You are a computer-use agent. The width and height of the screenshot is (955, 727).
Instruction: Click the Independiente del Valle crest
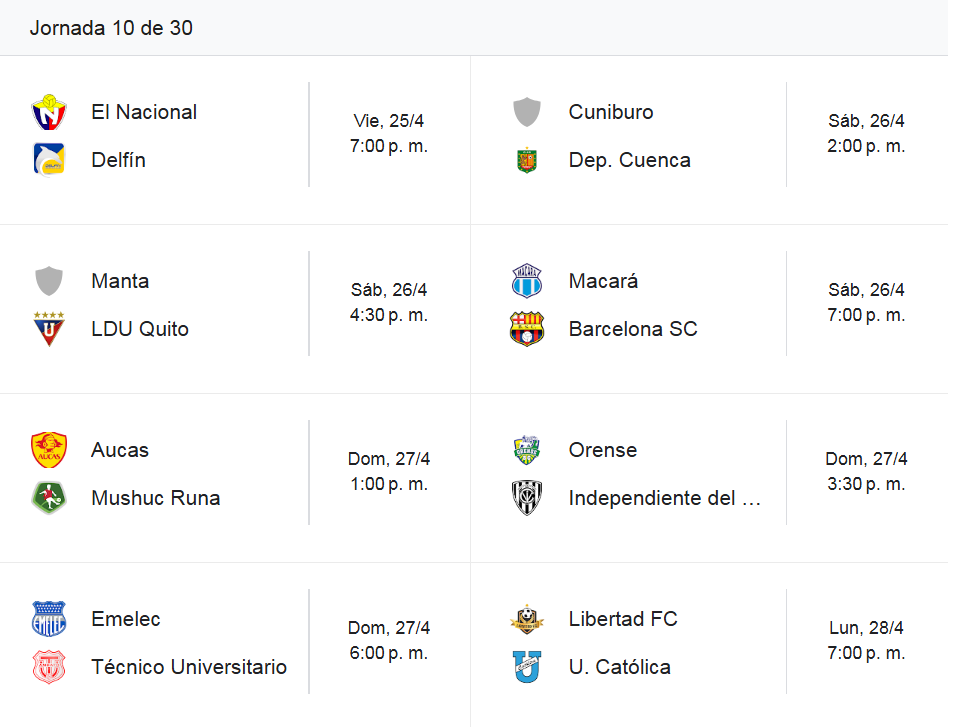[x=527, y=498]
